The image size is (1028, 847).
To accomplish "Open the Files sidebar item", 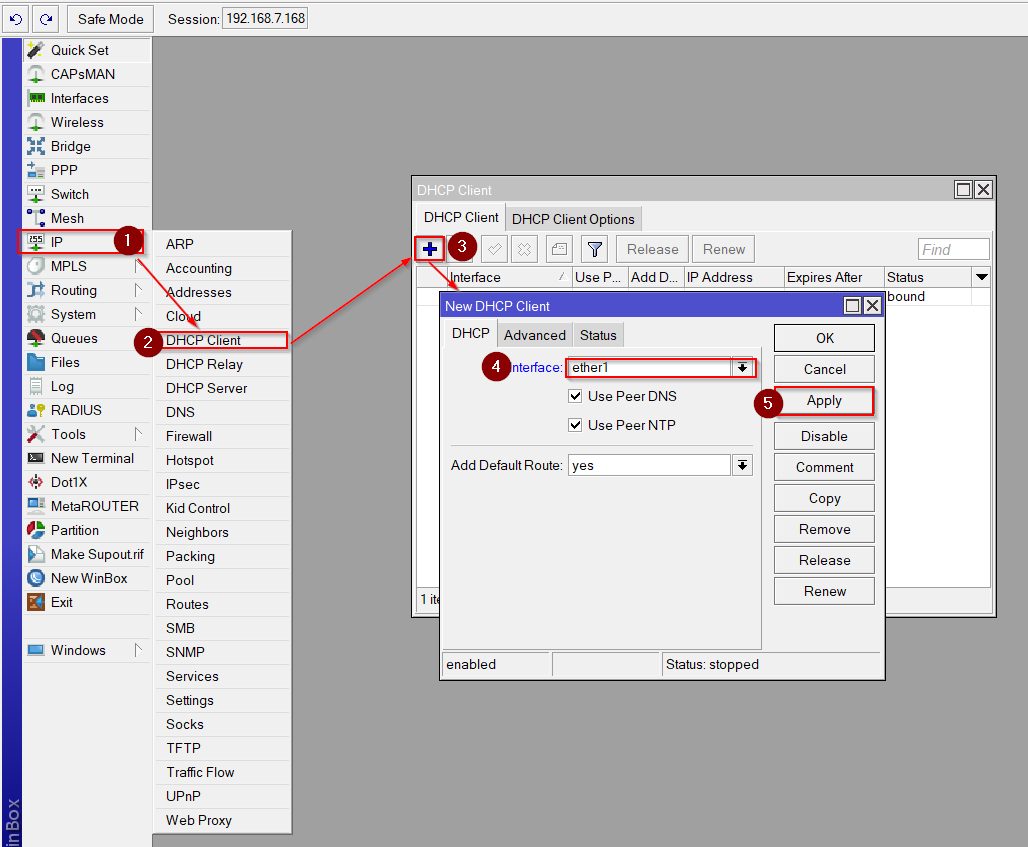I will point(87,363).
